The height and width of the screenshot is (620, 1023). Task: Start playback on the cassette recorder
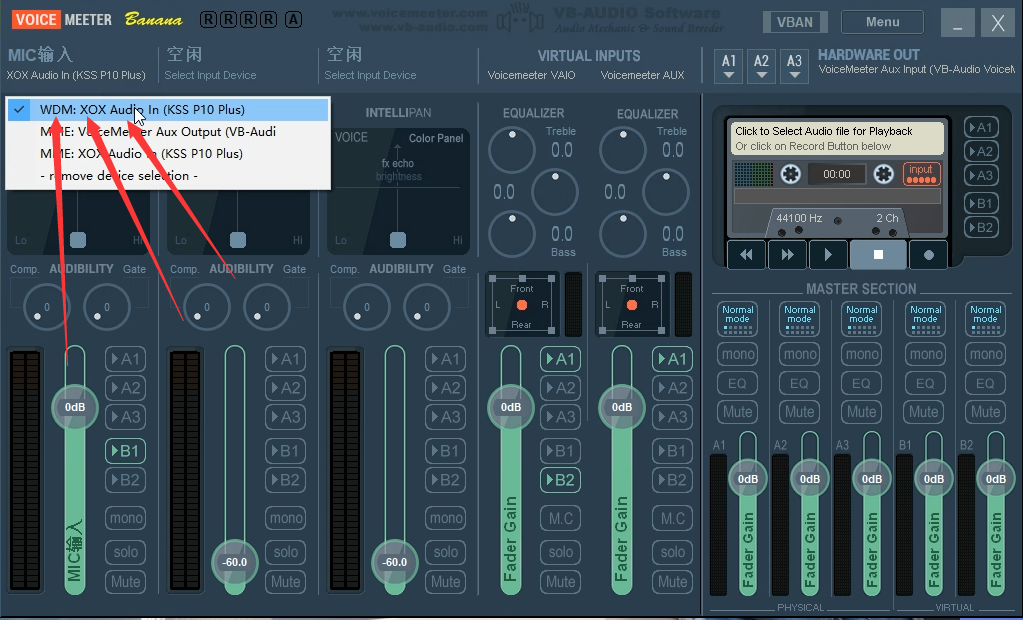828,255
